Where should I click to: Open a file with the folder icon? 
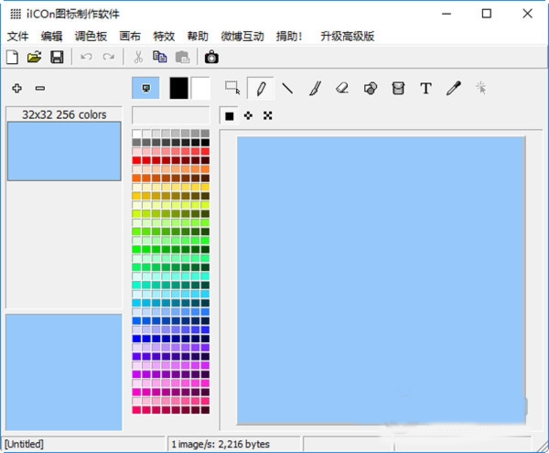coord(34,57)
